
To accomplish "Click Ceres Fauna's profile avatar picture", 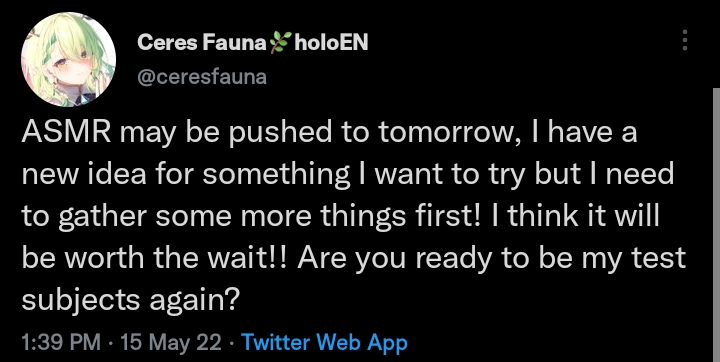I will coord(68,60).
